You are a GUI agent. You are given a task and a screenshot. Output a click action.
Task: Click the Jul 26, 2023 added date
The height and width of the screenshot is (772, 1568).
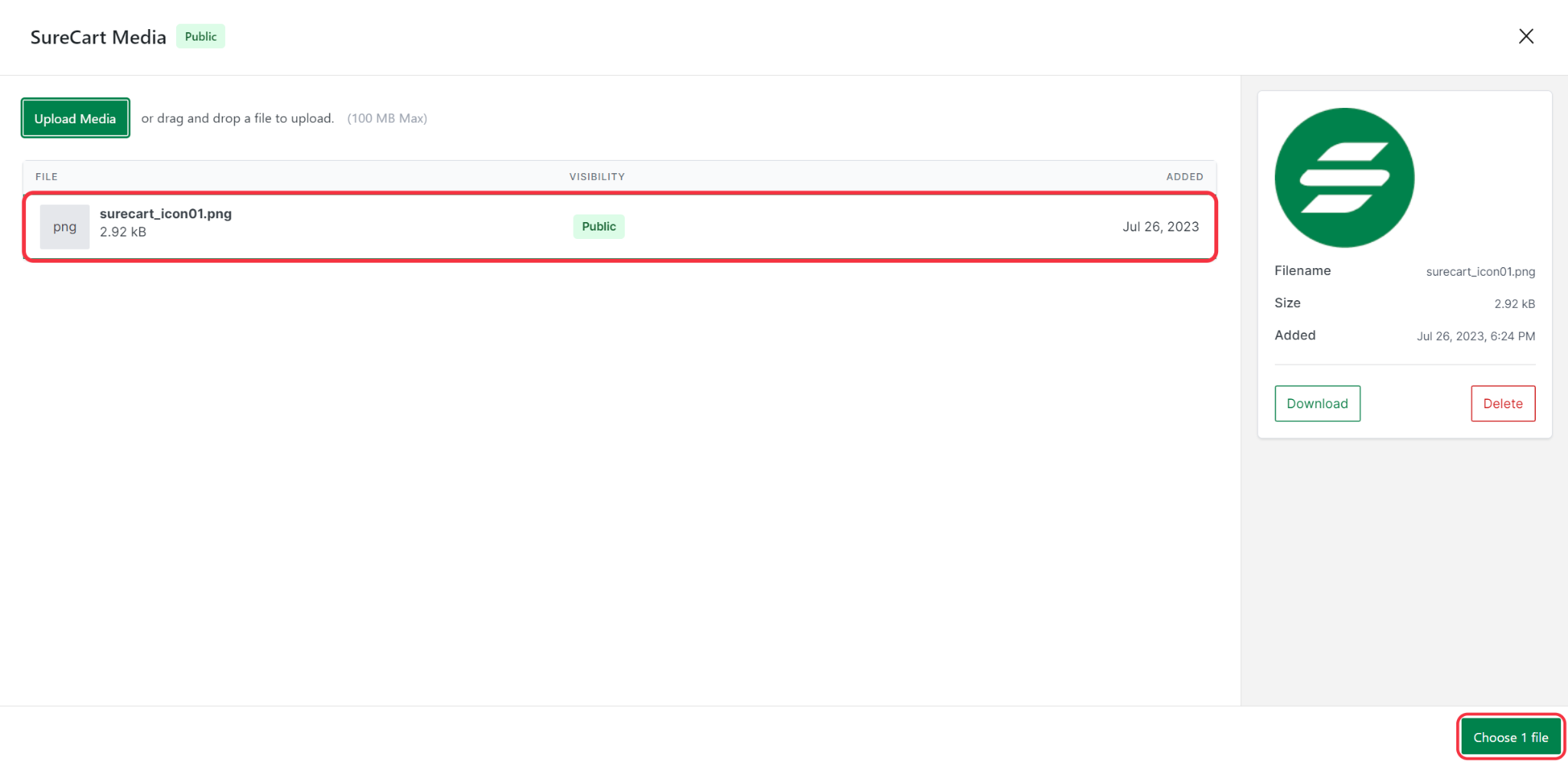(x=1161, y=227)
